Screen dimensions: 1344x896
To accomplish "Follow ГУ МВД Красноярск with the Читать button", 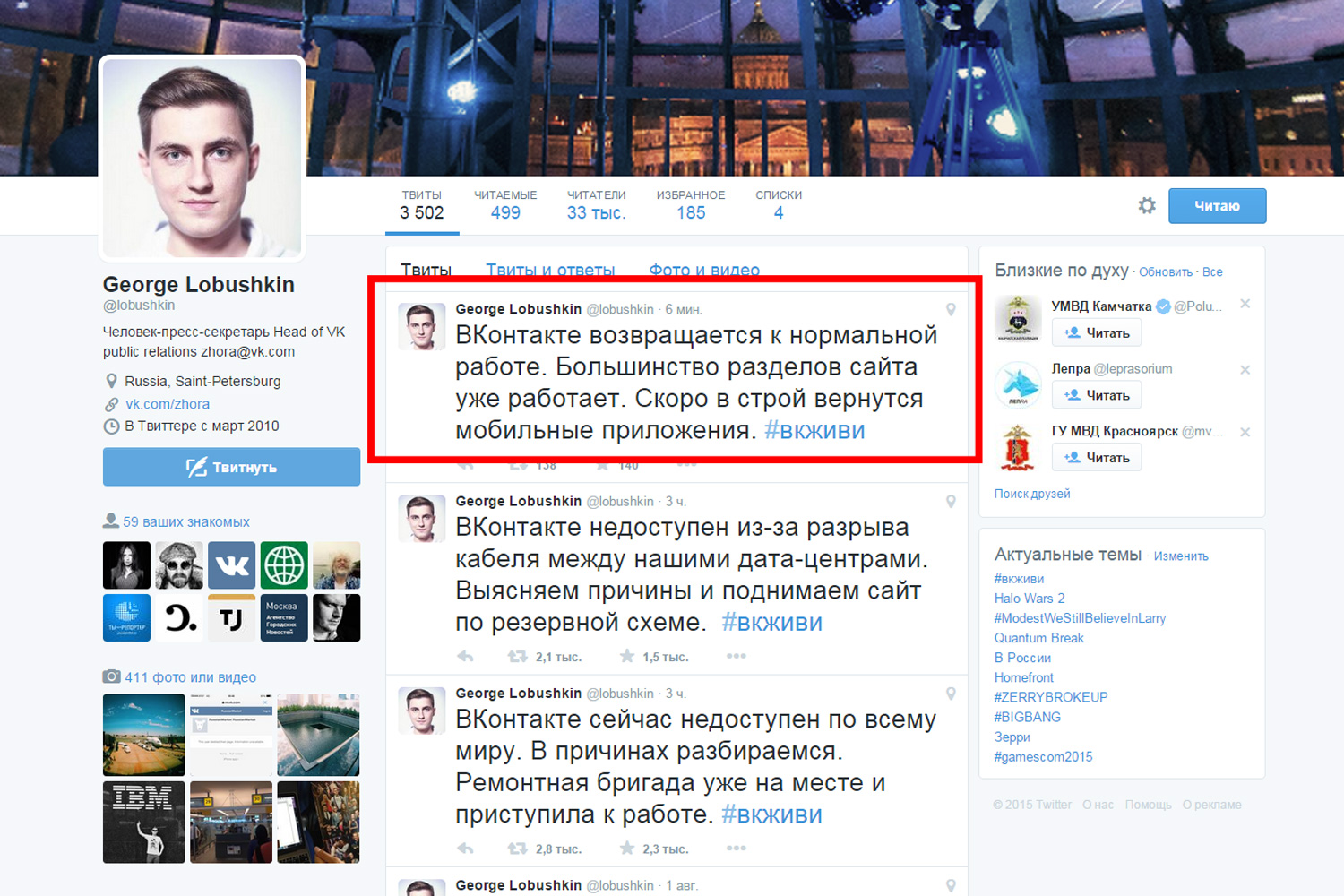I will 1097,457.
